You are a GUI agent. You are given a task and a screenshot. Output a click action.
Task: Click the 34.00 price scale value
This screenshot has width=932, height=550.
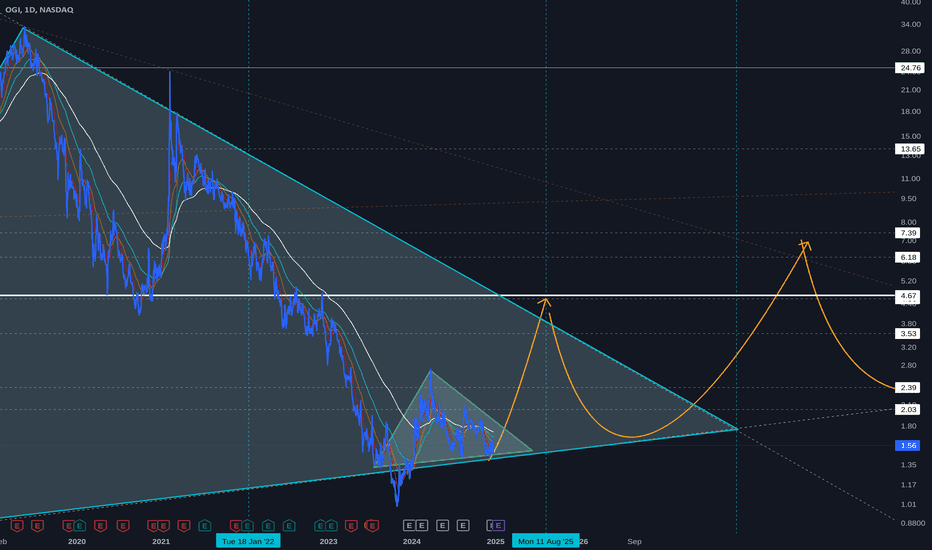(910, 24)
